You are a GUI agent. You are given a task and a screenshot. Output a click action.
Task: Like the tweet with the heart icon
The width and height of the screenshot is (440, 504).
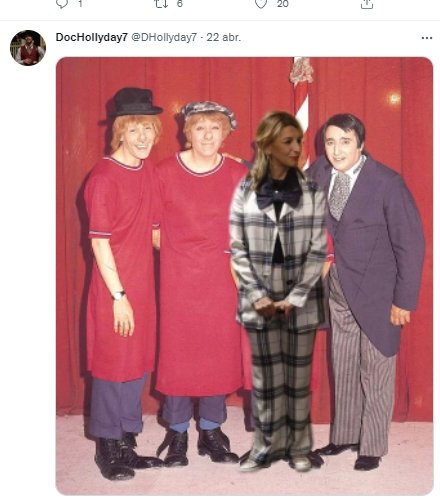[x=261, y=3]
